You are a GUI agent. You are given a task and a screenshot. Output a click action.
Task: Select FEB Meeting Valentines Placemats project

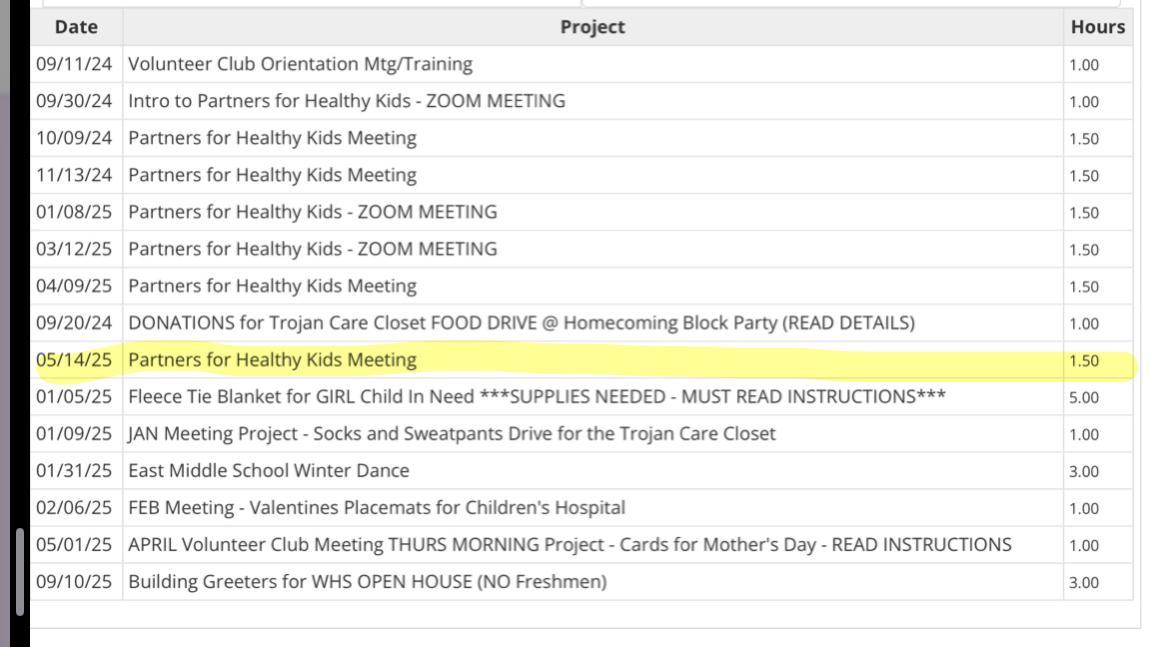point(376,508)
